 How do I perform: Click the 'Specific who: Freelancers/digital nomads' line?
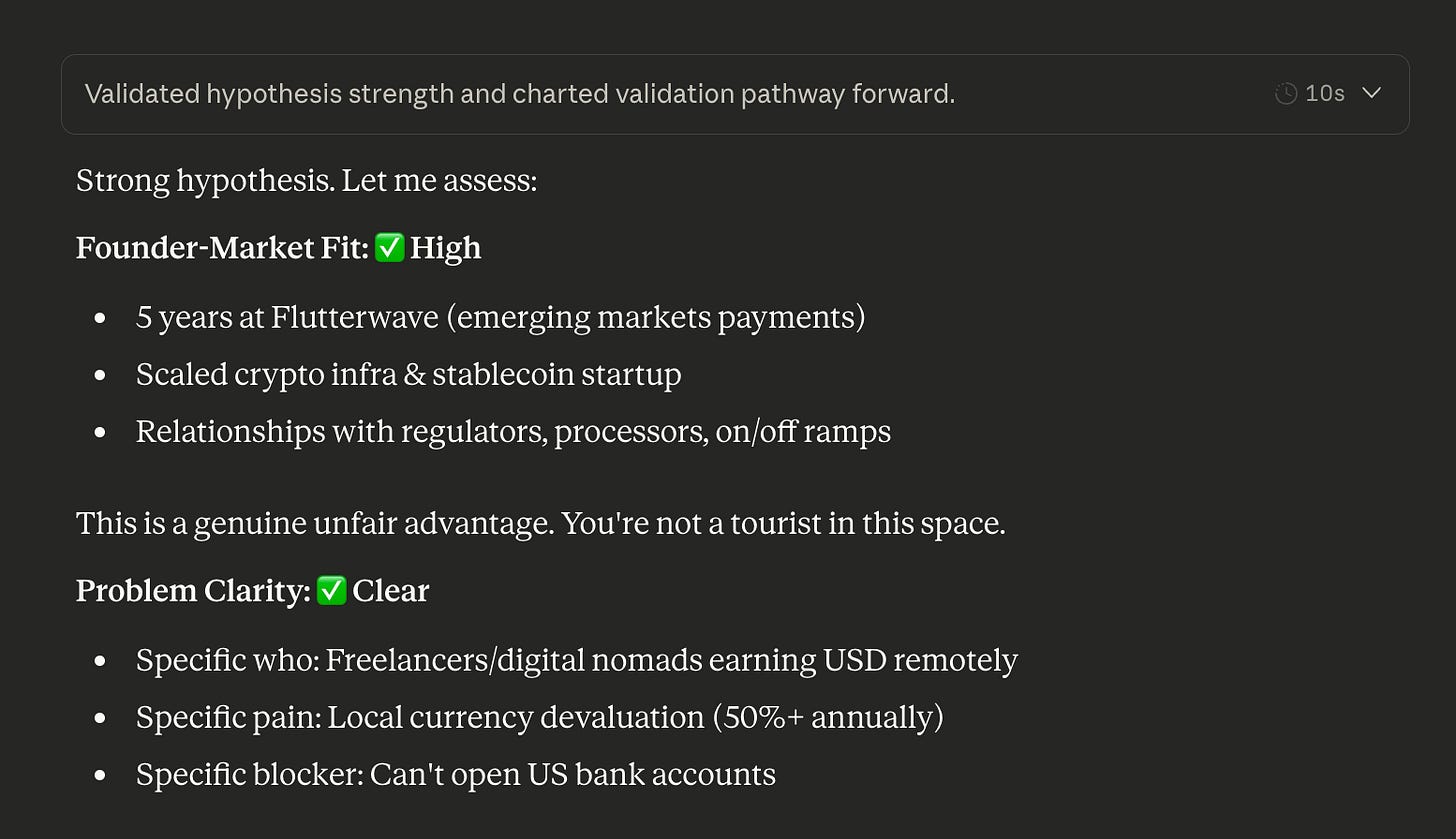(x=577, y=660)
